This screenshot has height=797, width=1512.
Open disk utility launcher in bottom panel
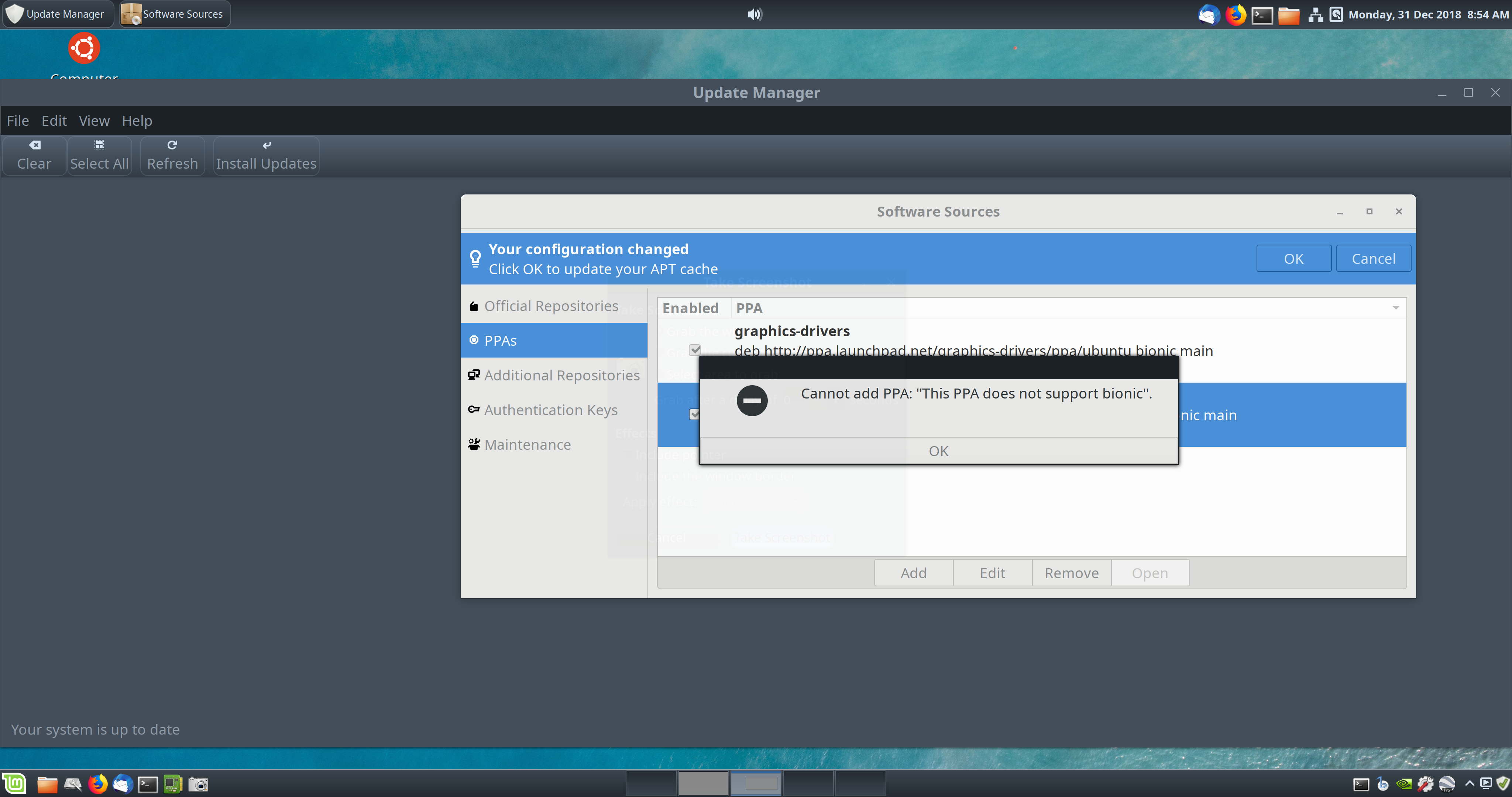[x=72, y=784]
